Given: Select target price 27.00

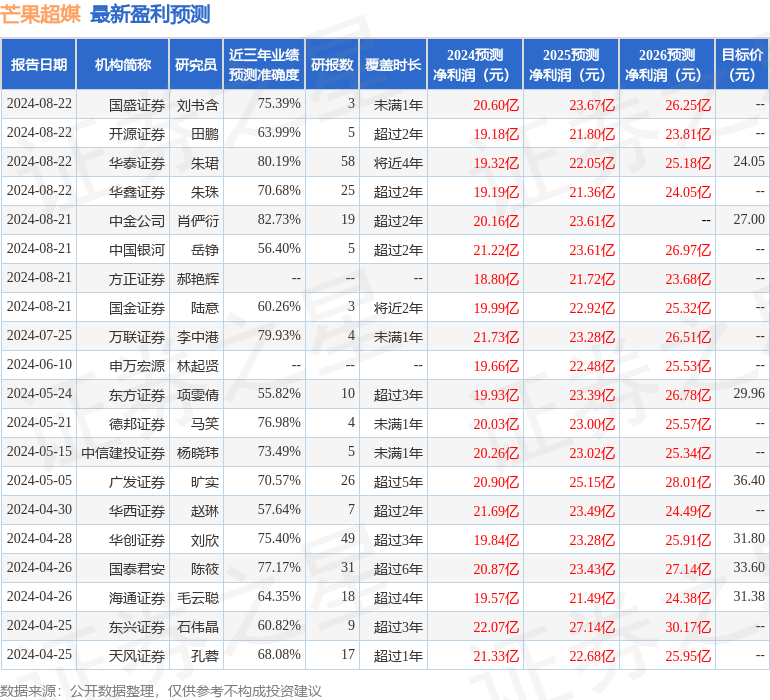Looking at the screenshot, I should pos(749,220).
